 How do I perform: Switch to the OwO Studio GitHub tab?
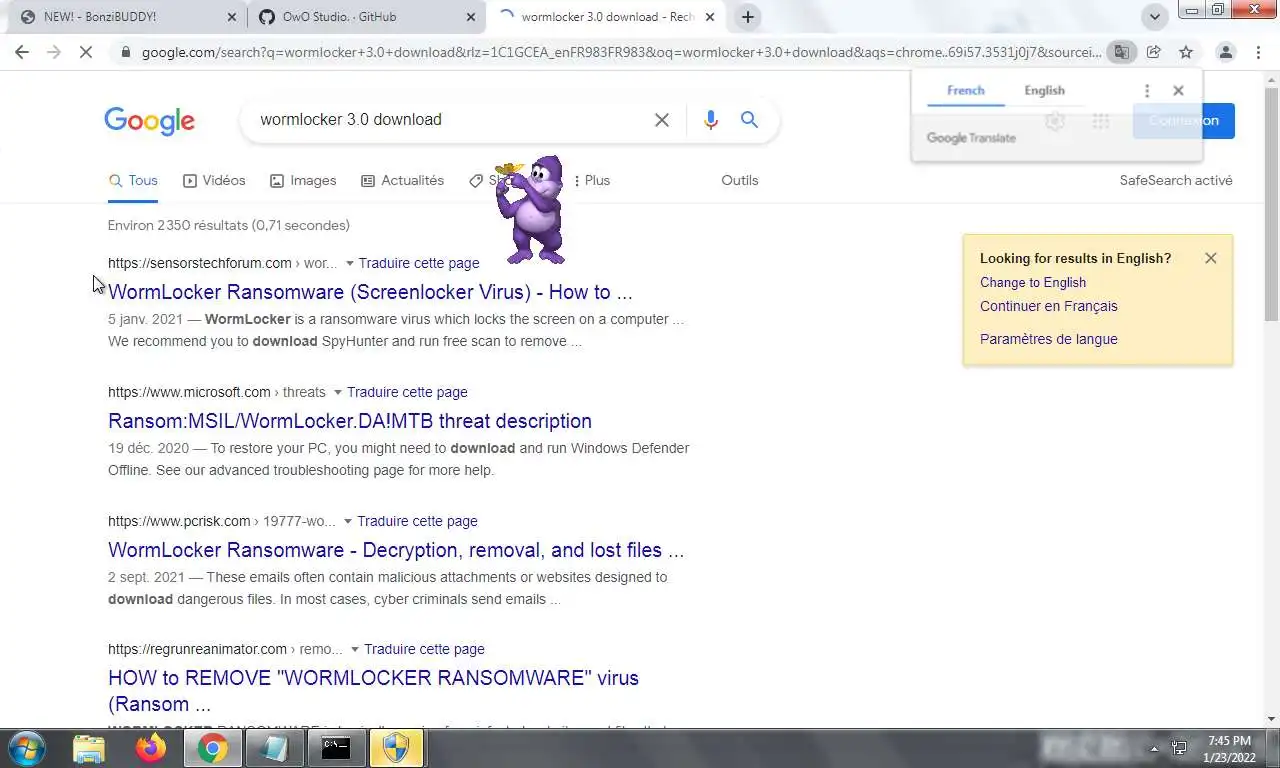[x=365, y=17]
